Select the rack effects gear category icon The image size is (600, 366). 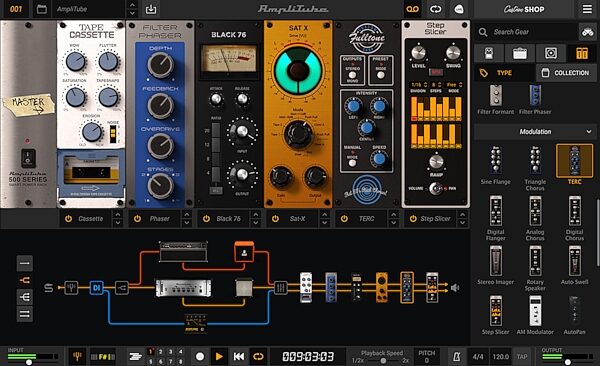tap(582, 53)
